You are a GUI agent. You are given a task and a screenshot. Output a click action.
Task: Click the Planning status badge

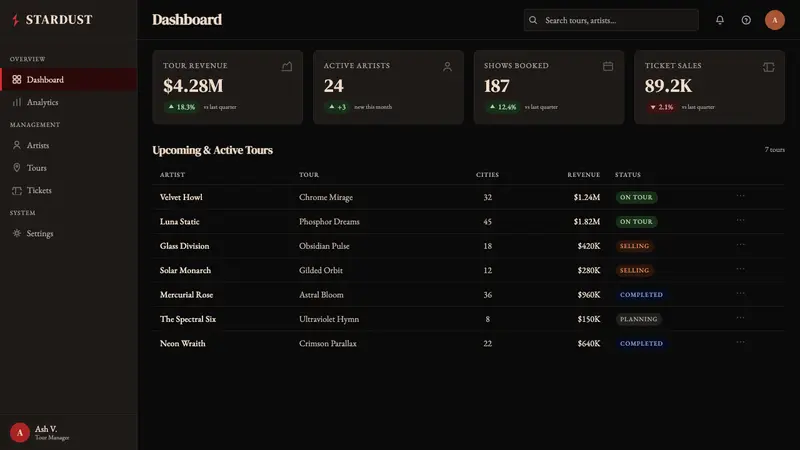(x=638, y=319)
